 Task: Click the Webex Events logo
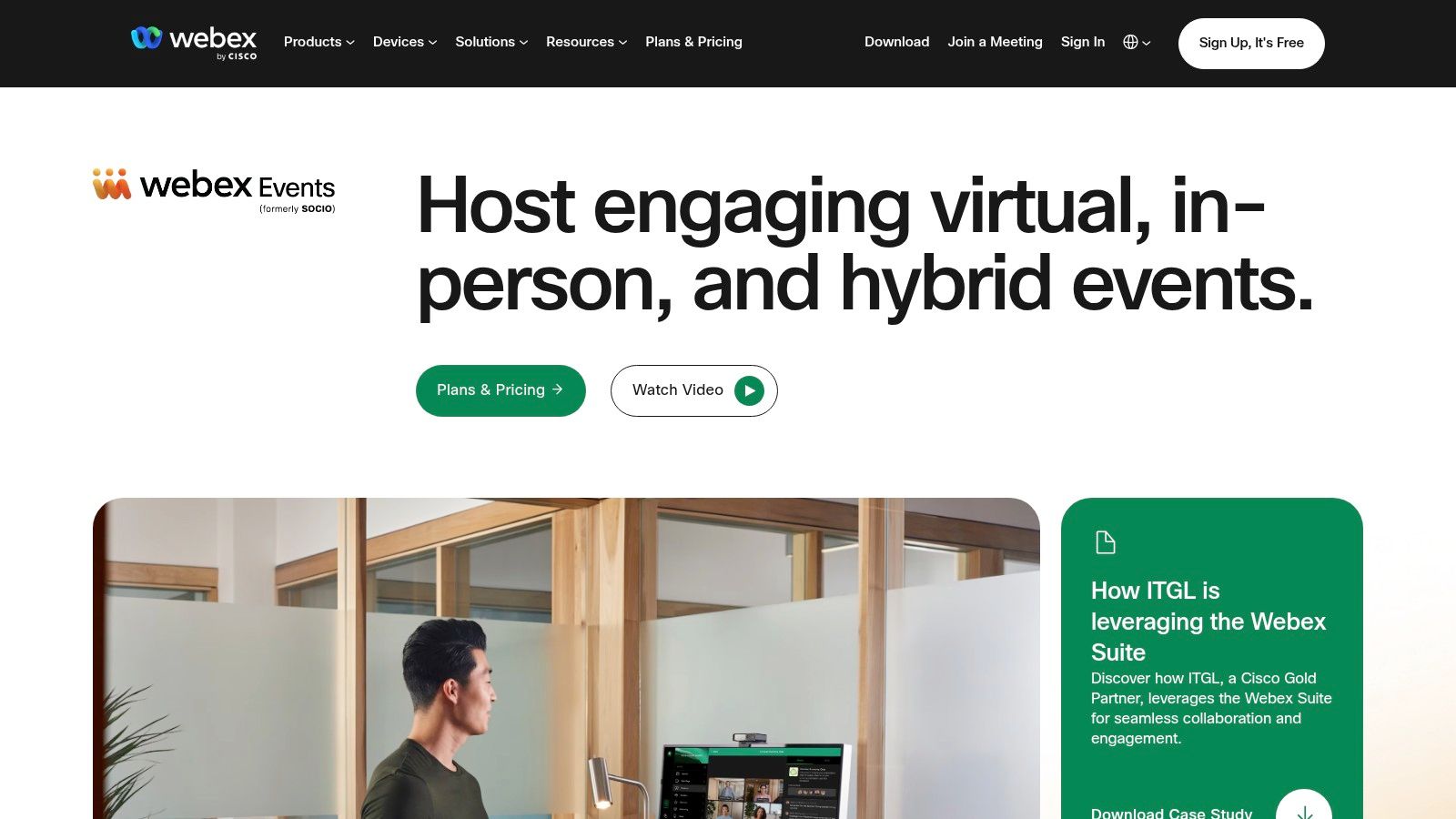(214, 190)
